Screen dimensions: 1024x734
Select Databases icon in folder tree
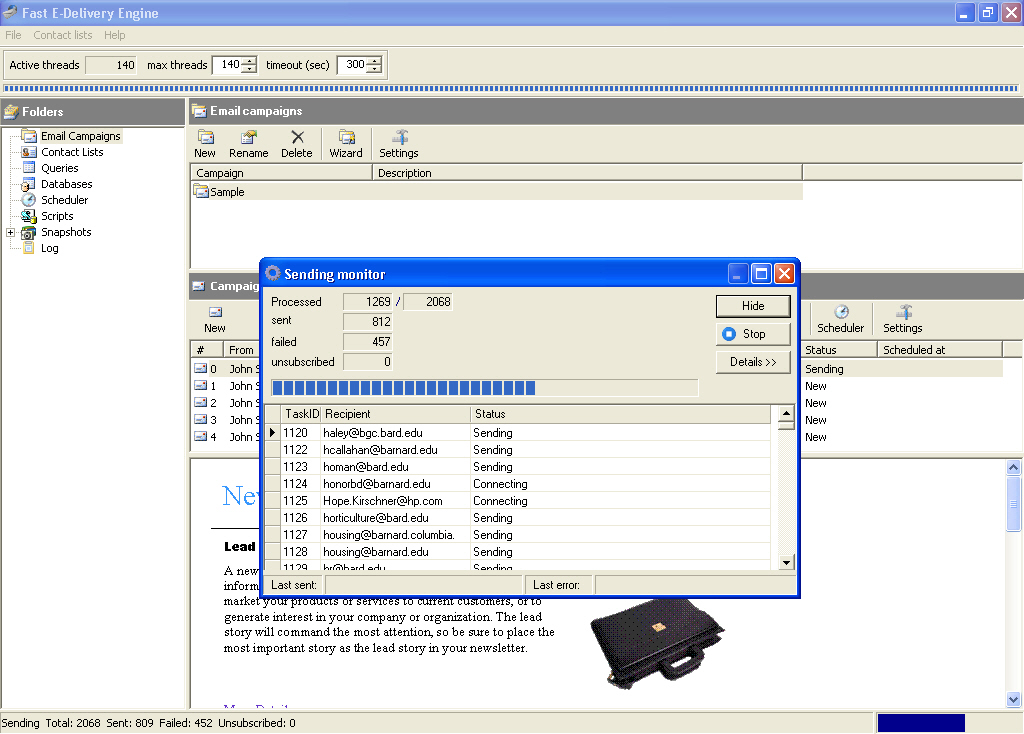click(x=28, y=184)
